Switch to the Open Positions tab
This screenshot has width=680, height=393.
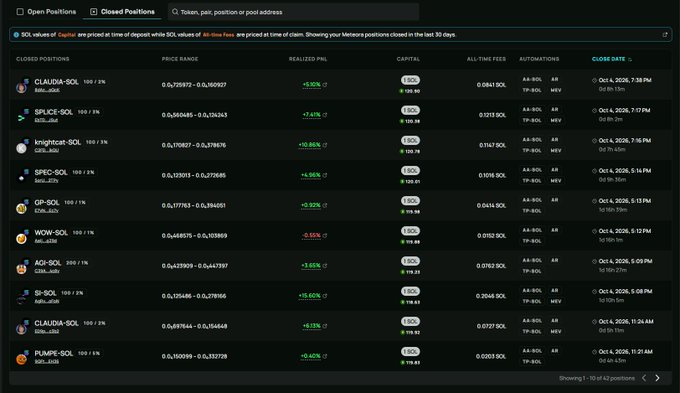click(x=46, y=12)
